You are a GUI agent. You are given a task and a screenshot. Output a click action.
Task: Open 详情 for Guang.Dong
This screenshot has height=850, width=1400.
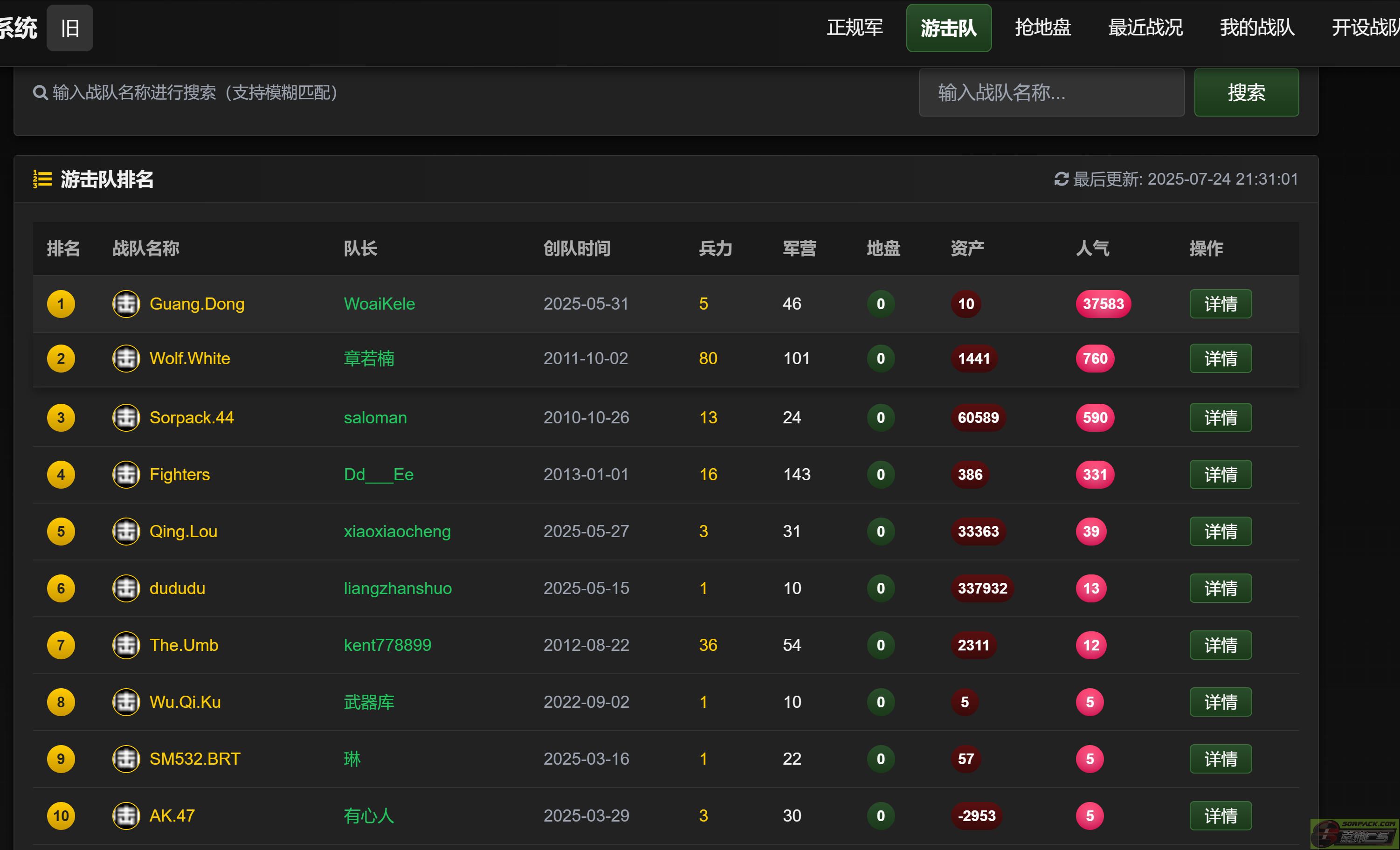click(1220, 304)
